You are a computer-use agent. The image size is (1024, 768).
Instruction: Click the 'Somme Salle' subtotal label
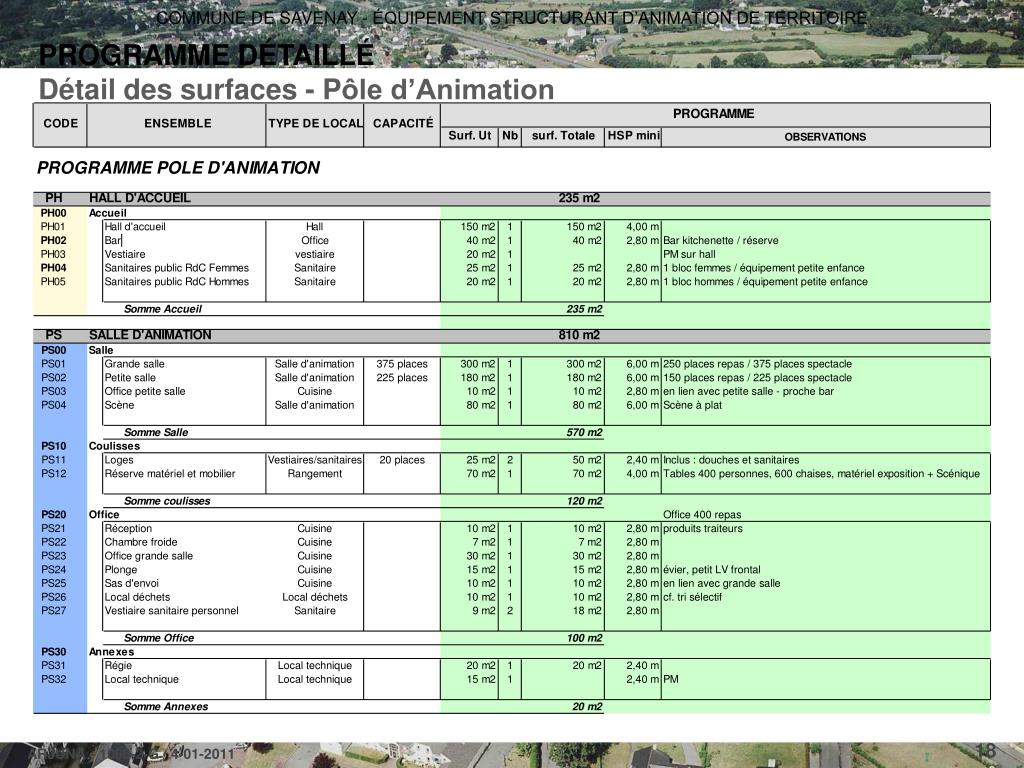click(x=156, y=432)
